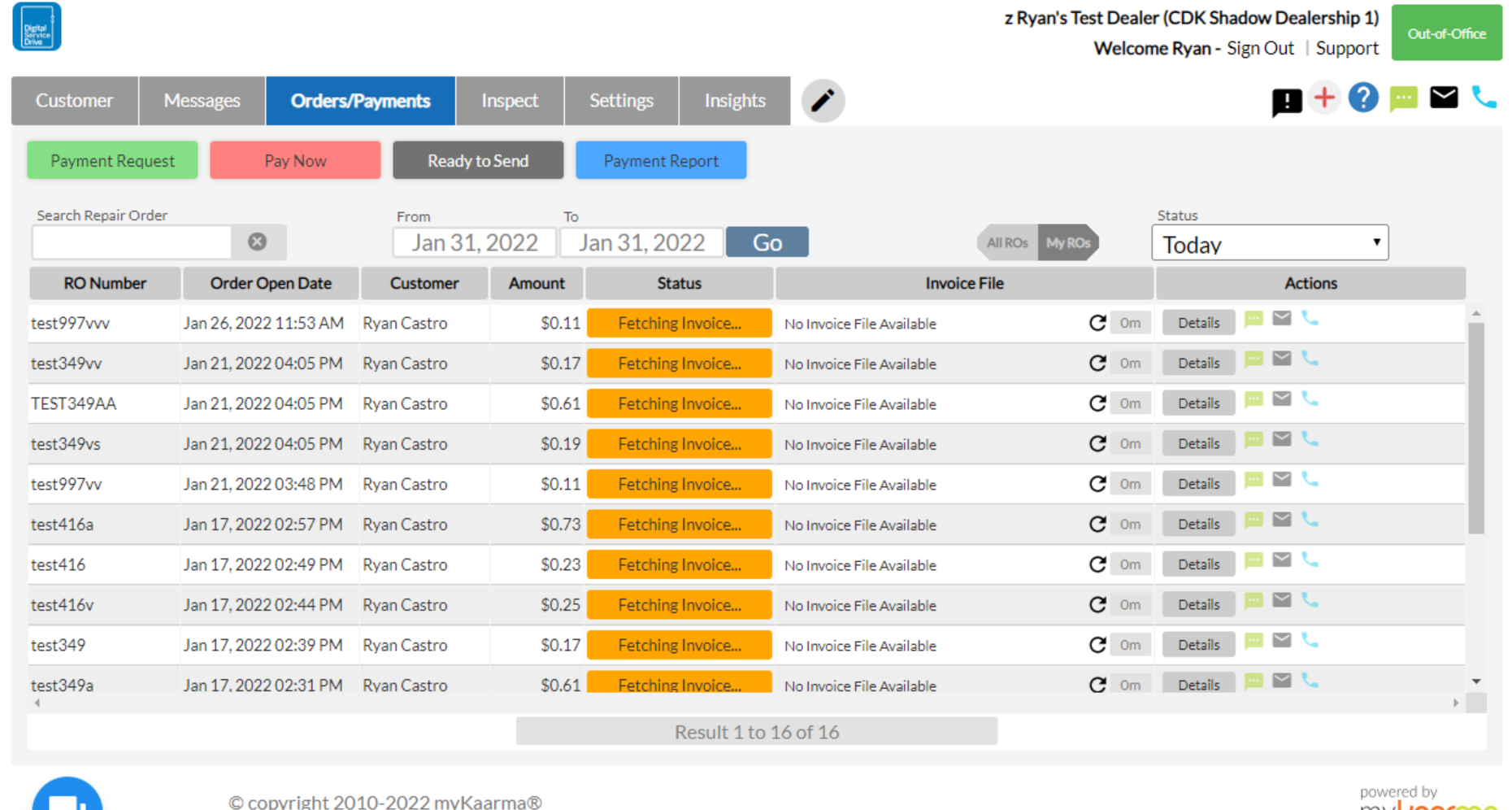Click the red plus add icon

point(1324,98)
